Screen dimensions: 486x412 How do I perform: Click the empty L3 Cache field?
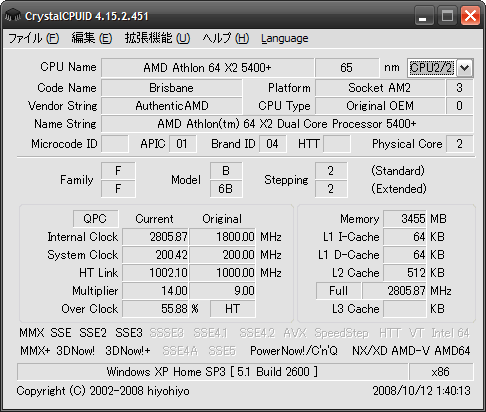pyautogui.click(x=405, y=309)
